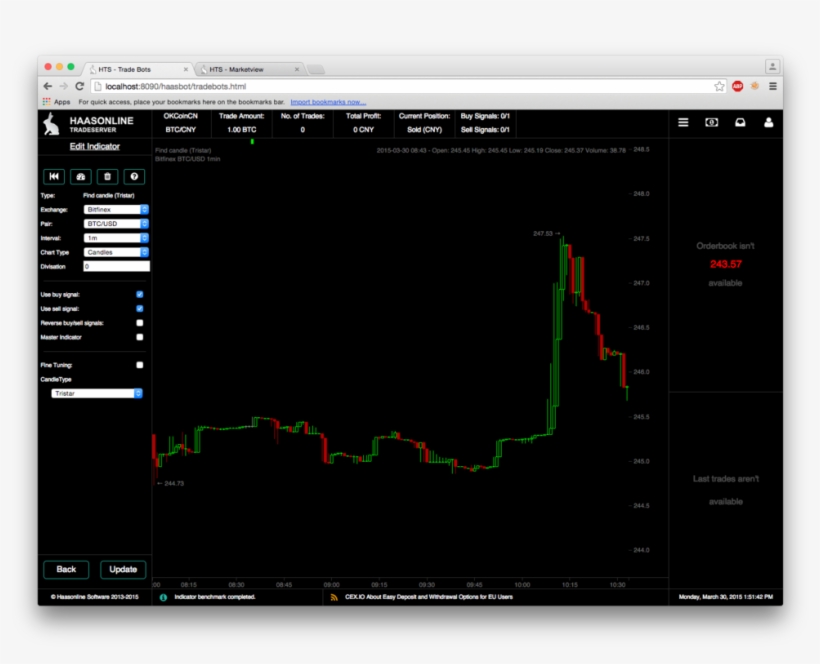
Task: Click the HaasOnline rabbit logo
Action: coord(52,124)
